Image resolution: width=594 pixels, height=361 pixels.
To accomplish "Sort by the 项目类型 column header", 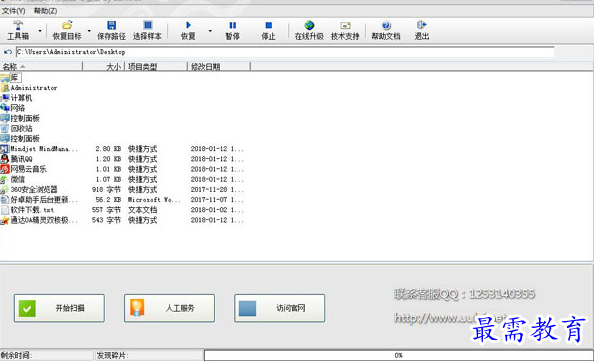I will click(x=156, y=67).
